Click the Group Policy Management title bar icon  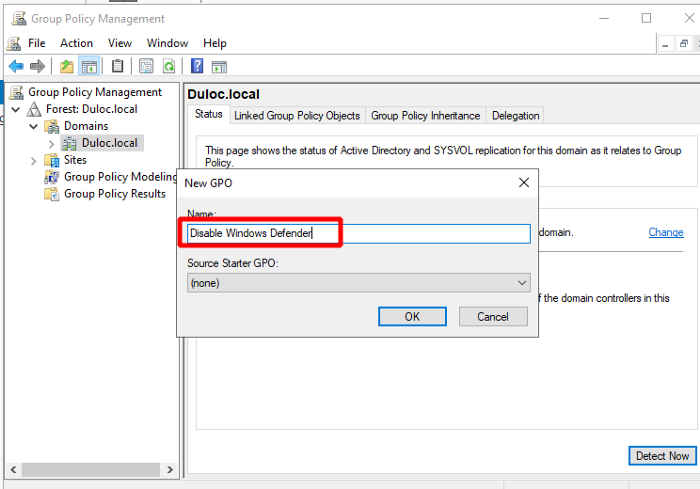[x=19, y=19]
